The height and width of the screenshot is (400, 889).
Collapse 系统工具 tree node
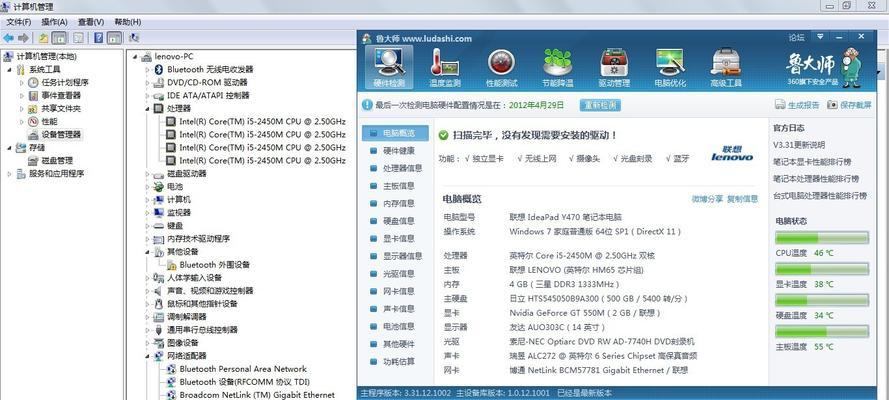(x=9, y=69)
